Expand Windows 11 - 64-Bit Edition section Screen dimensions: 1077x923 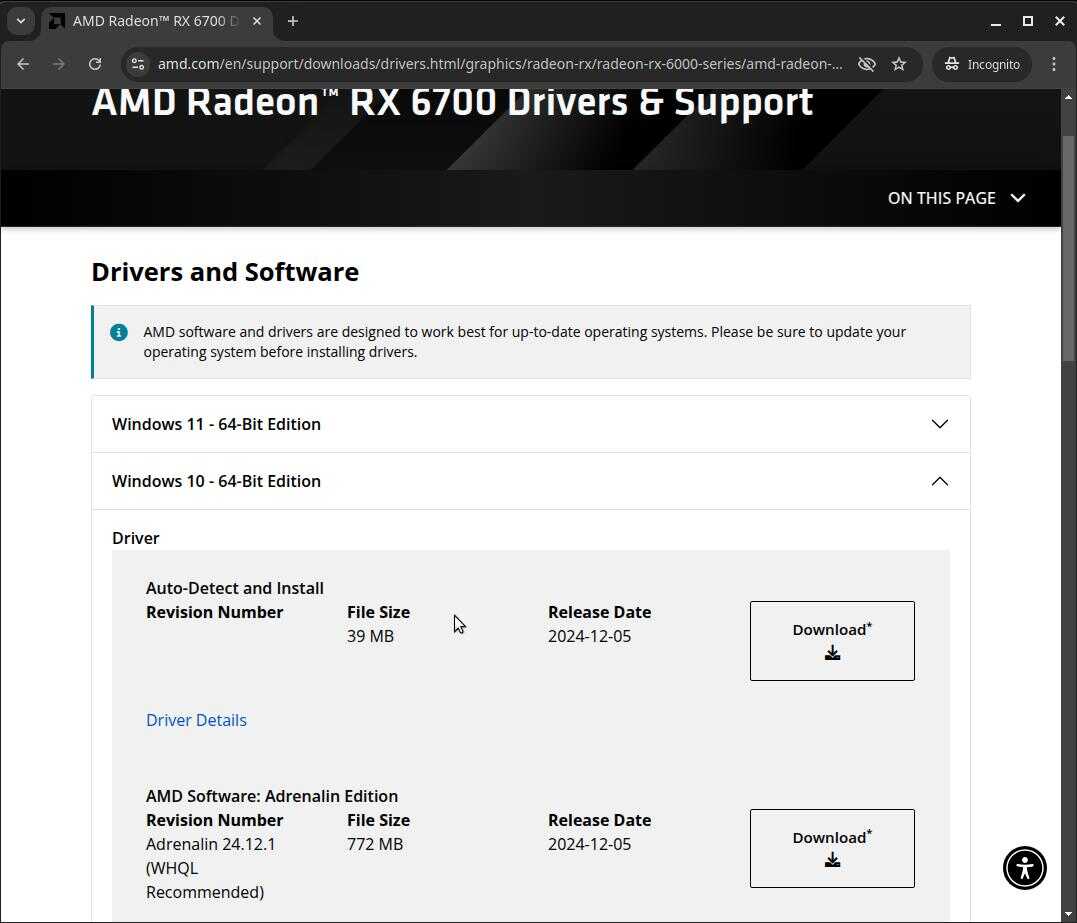click(530, 424)
